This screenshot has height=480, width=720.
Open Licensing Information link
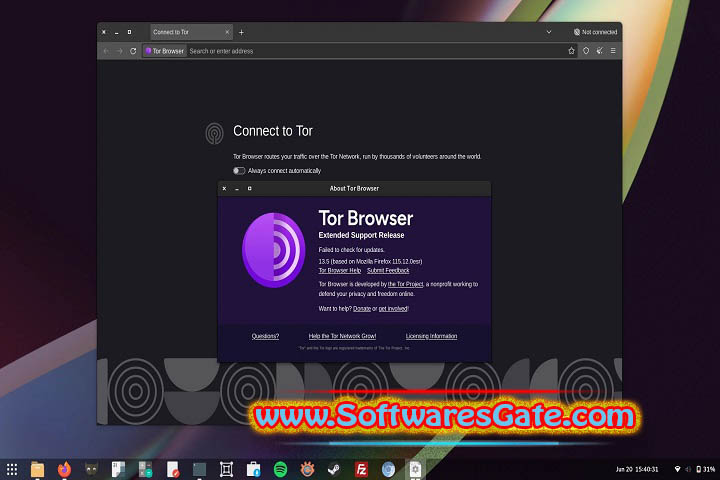(x=431, y=336)
